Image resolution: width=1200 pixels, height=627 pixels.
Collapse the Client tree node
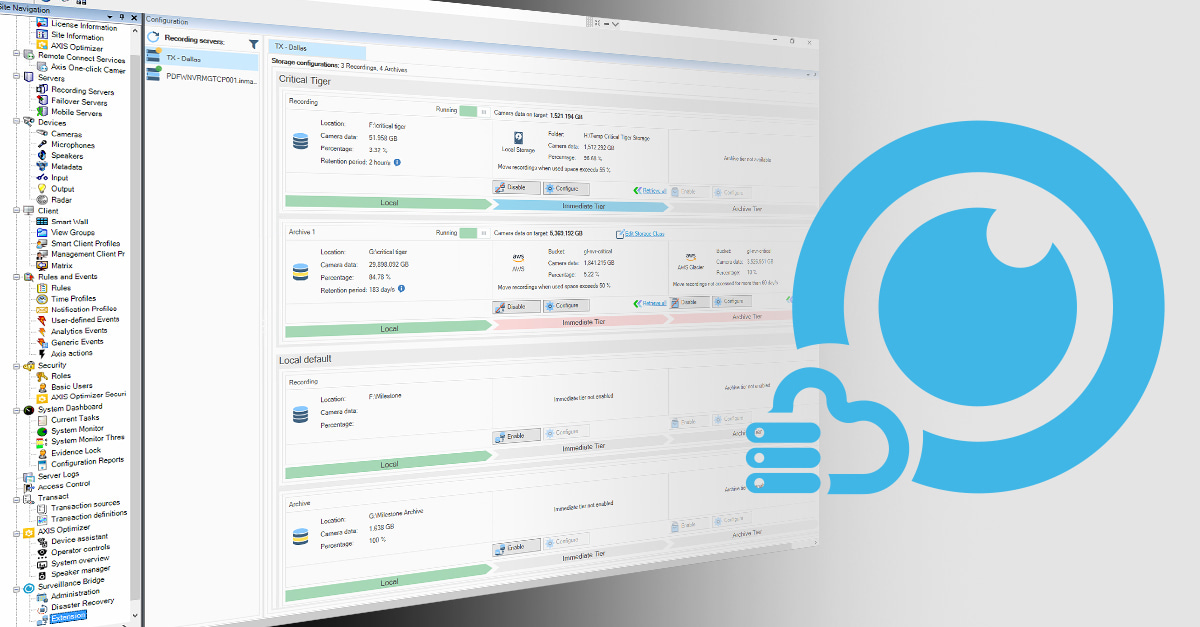[17, 211]
